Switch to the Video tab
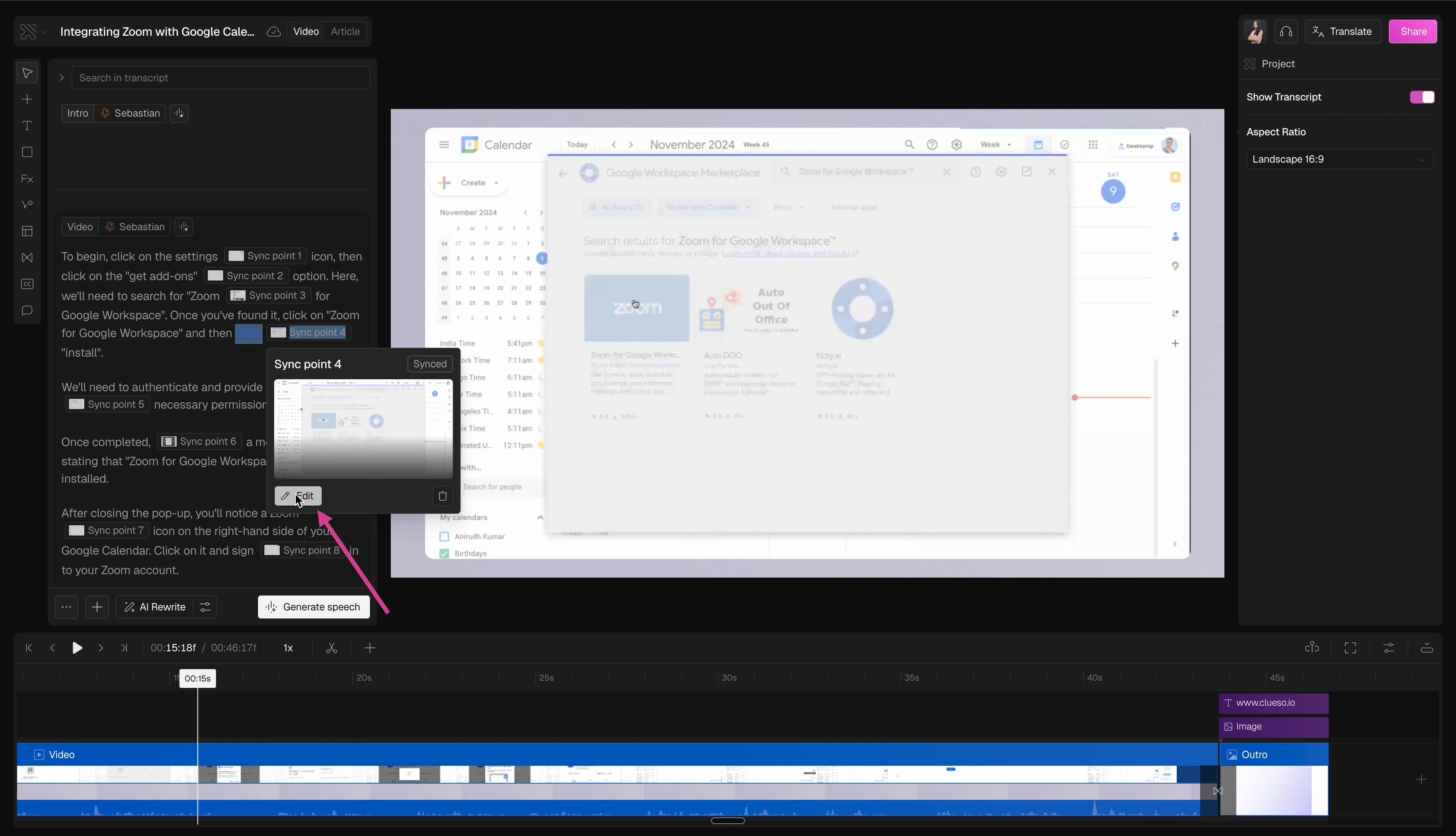The height and width of the screenshot is (836, 1456). pyautogui.click(x=305, y=31)
